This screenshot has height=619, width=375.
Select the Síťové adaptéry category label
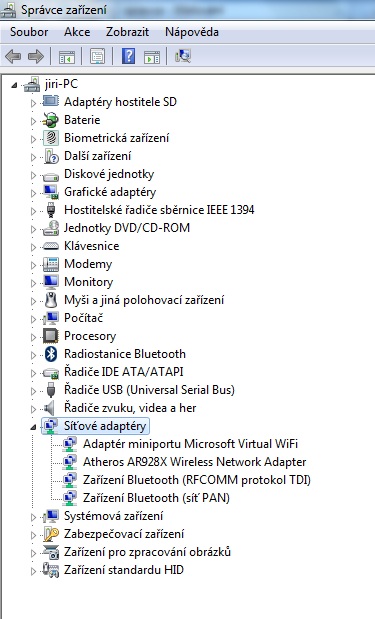(105, 426)
